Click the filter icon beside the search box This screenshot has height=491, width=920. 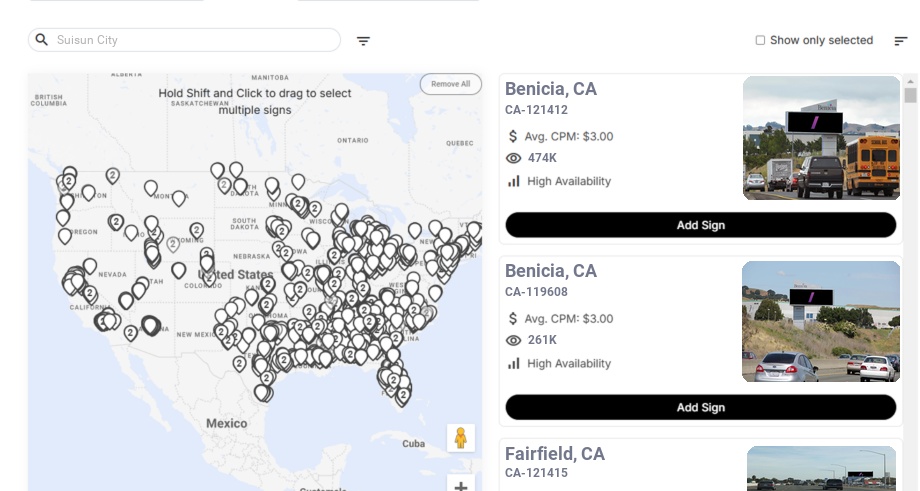coord(364,41)
